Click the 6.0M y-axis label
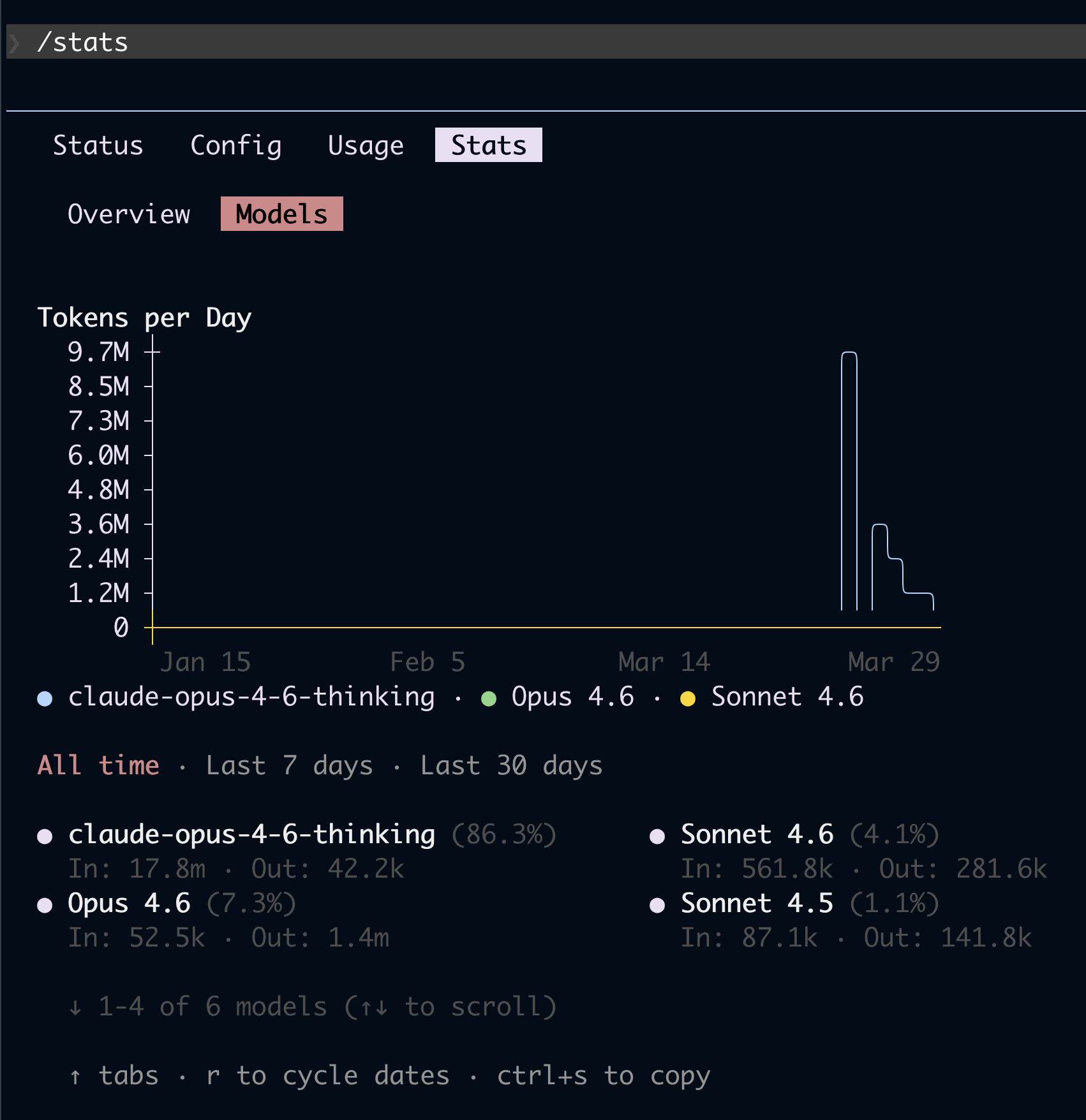Screen dimensions: 1086x1120 [x=99, y=455]
